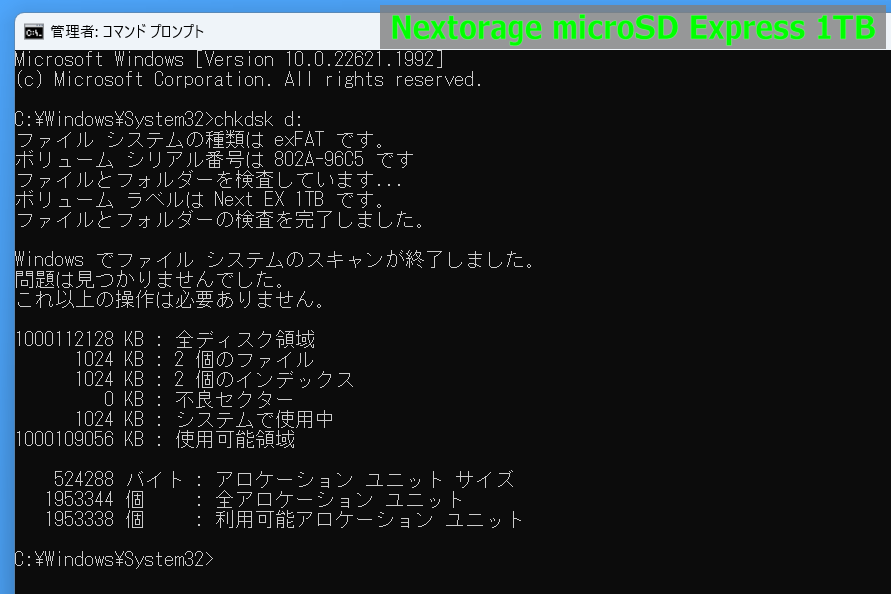Click the Microsoft Windows version line

coord(230,60)
